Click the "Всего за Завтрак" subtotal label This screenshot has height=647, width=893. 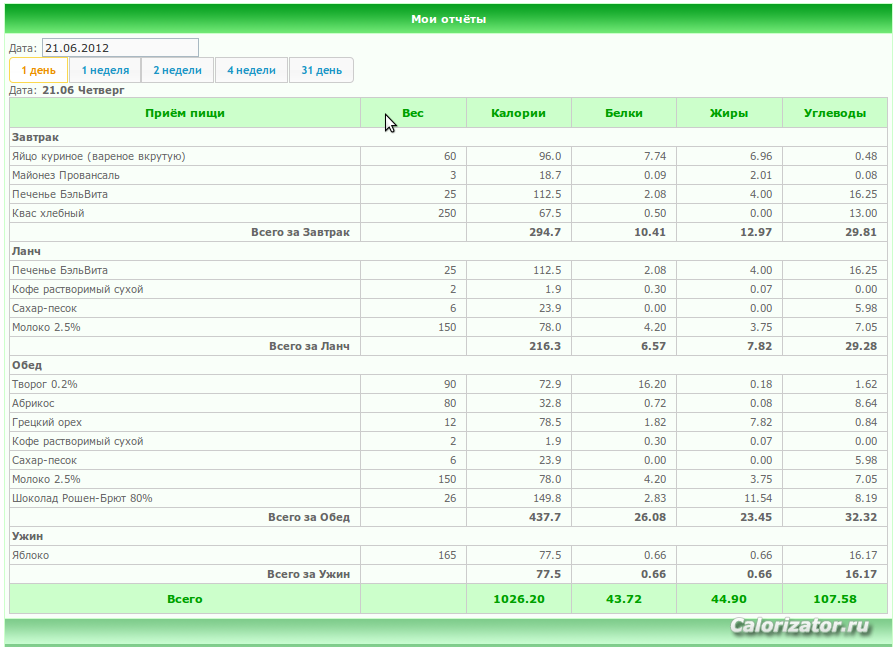[x=300, y=232]
